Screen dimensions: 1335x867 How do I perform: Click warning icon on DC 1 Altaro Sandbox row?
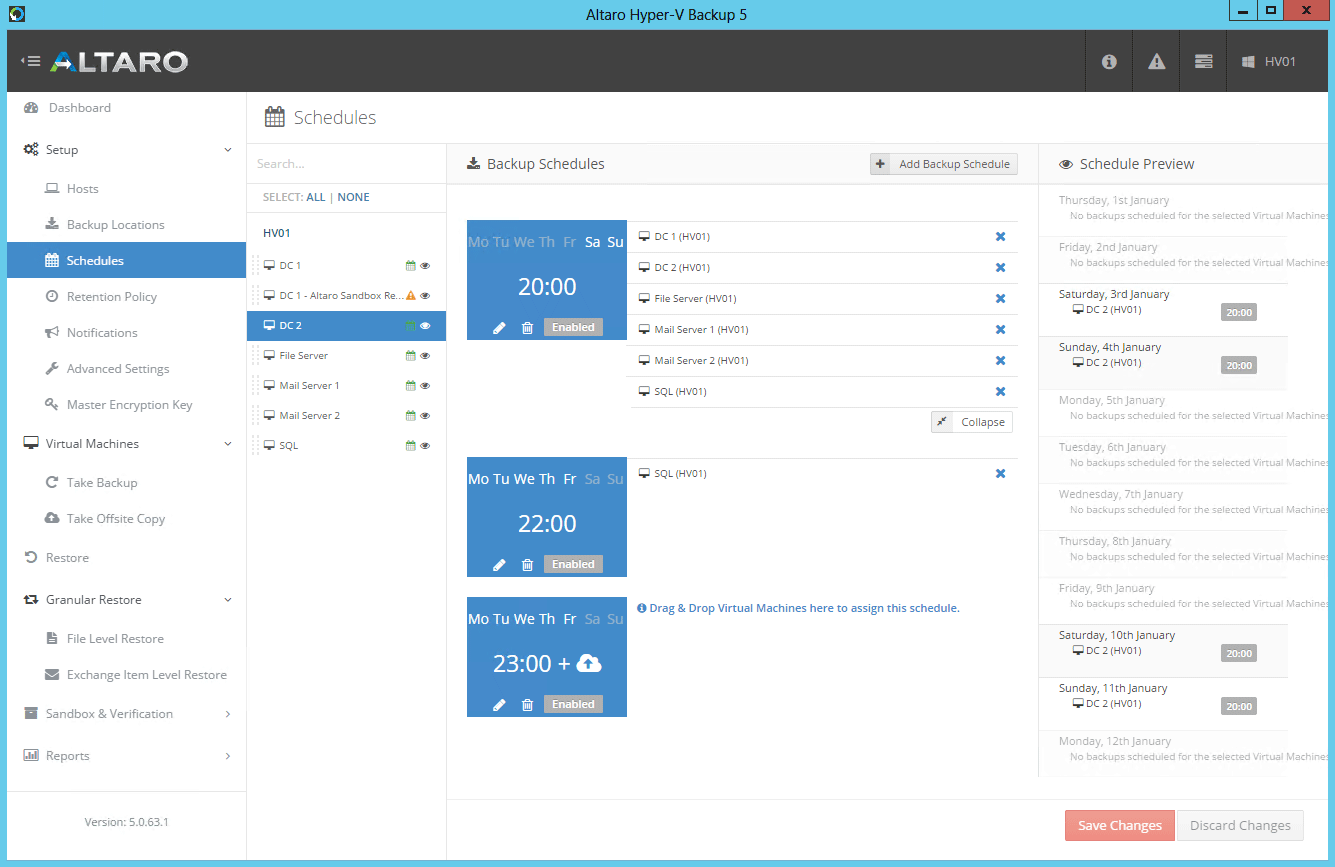point(410,296)
